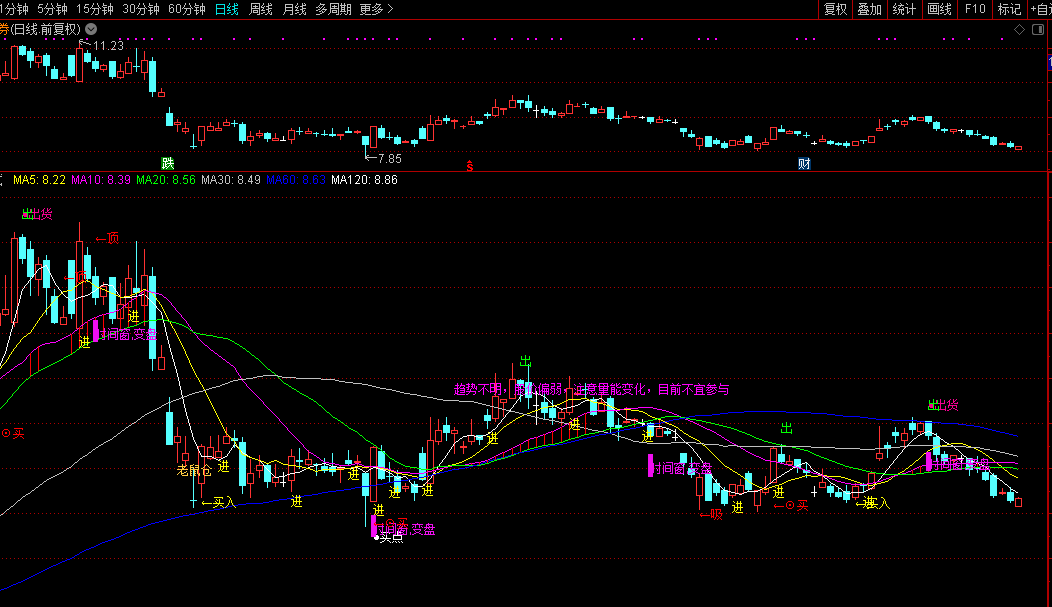Image resolution: width=1052 pixels, height=607 pixels.
Task: Open the 画线 drawing tools
Action: click(x=940, y=9)
